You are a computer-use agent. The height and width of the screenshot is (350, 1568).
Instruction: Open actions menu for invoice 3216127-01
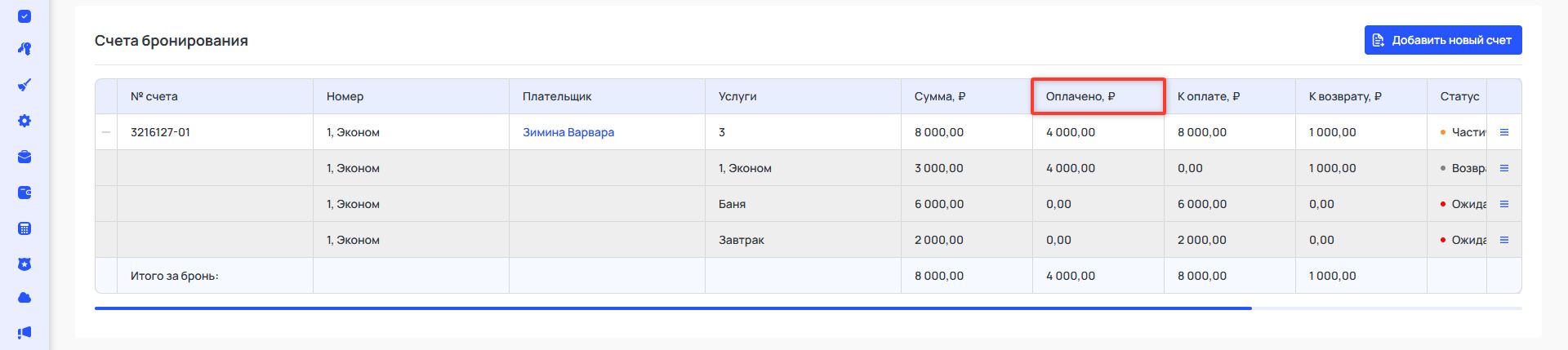pos(1503,132)
